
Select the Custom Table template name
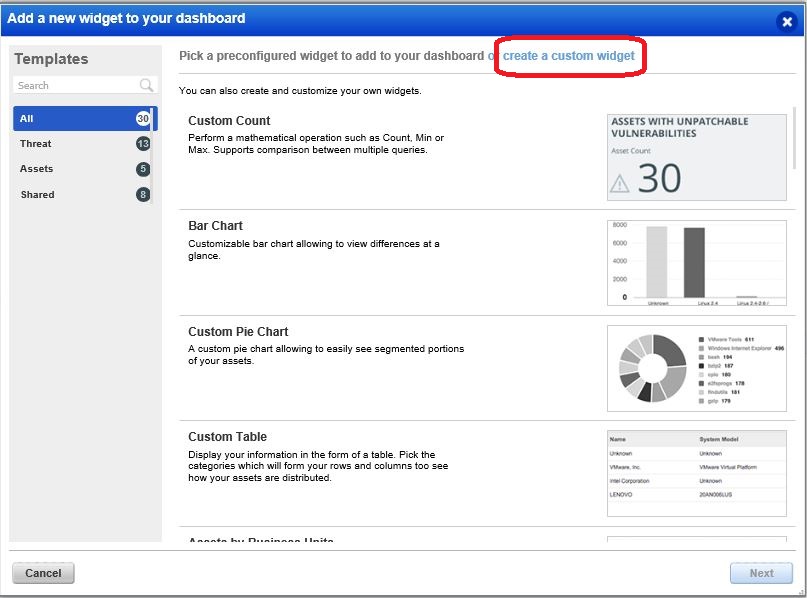pos(228,437)
